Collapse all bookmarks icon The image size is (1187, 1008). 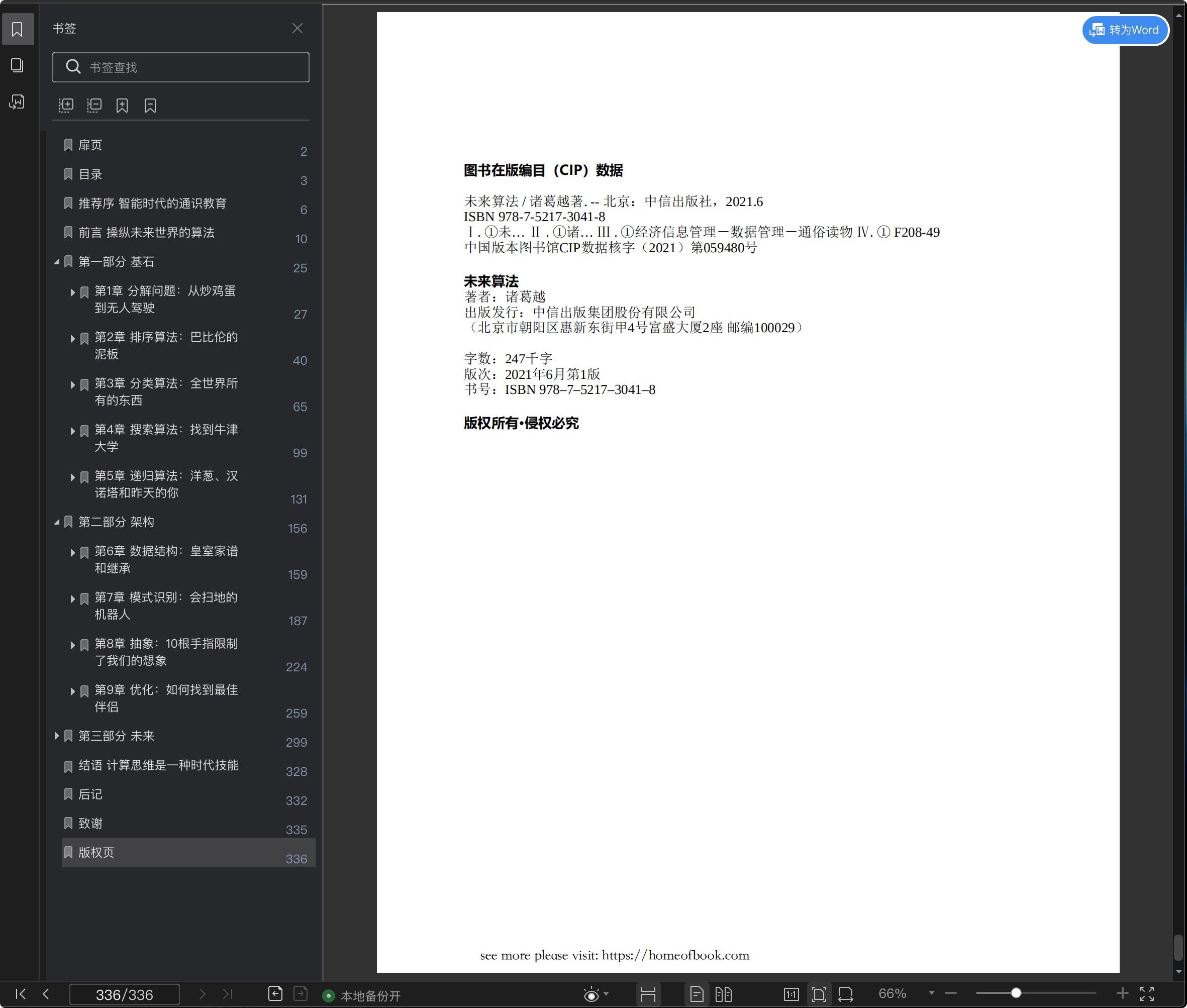[x=94, y=105]
